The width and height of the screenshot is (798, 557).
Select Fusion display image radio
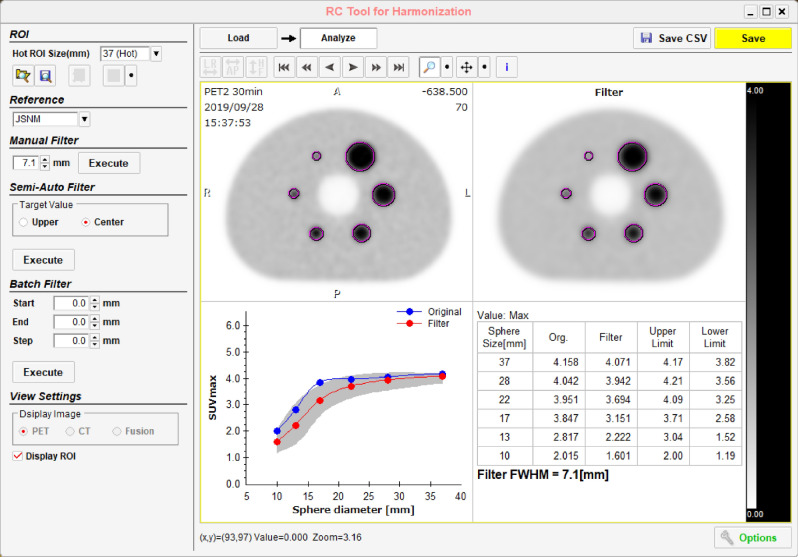pos(117,431)
